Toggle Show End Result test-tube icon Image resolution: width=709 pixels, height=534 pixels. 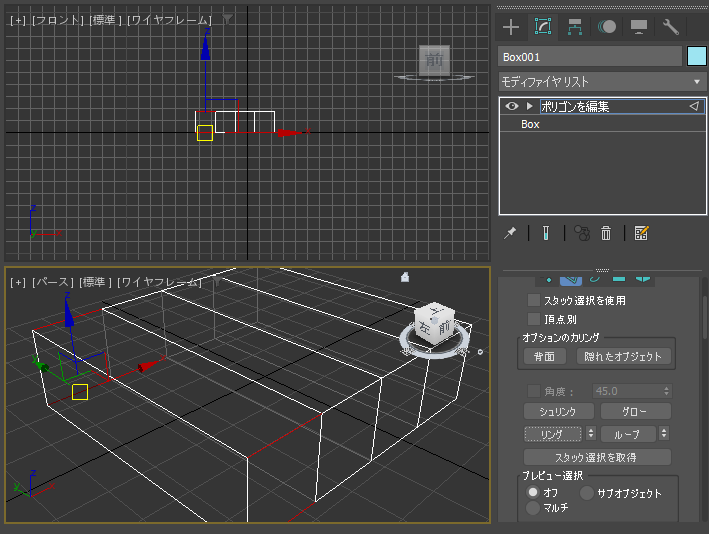click(x=546, y=233)
